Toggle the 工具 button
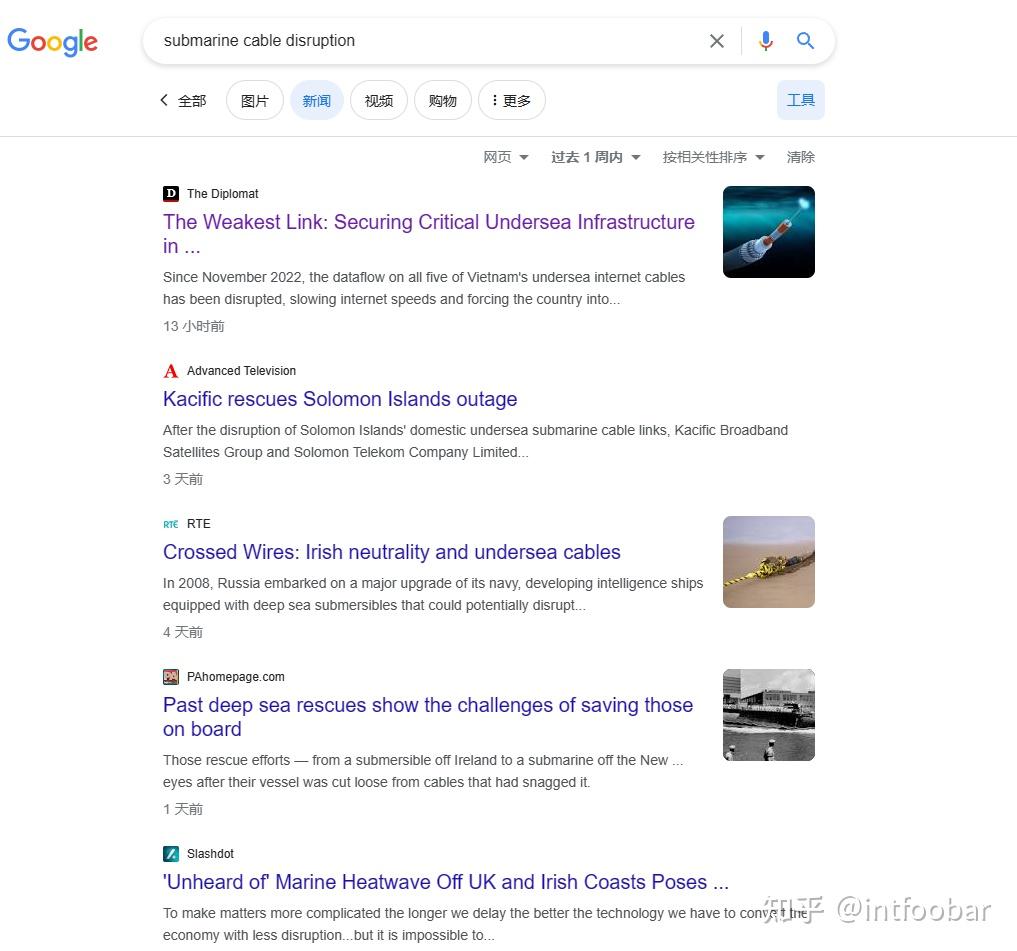 pos(801,100)
